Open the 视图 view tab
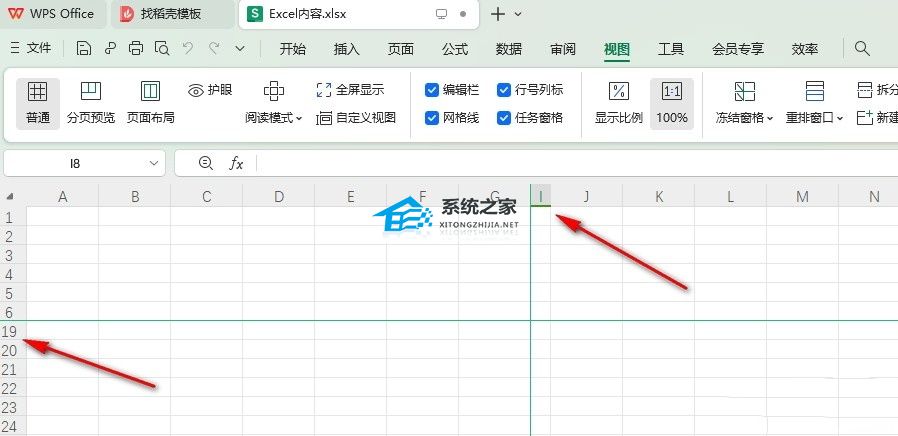The image size is (898, 436). click(x=617, y=49)
